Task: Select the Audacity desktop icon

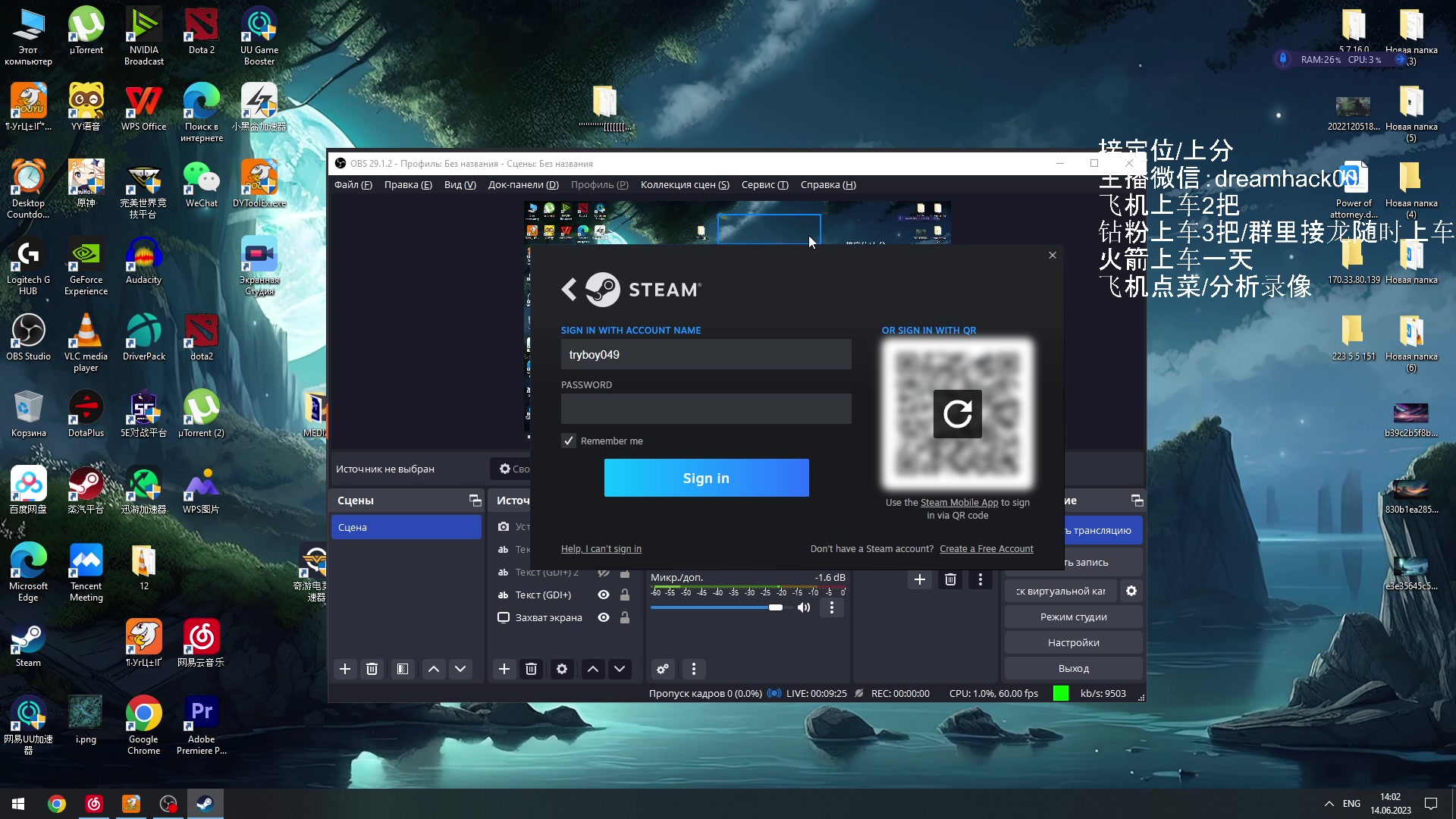Action: pyautogui.click(x=144, y=262)
